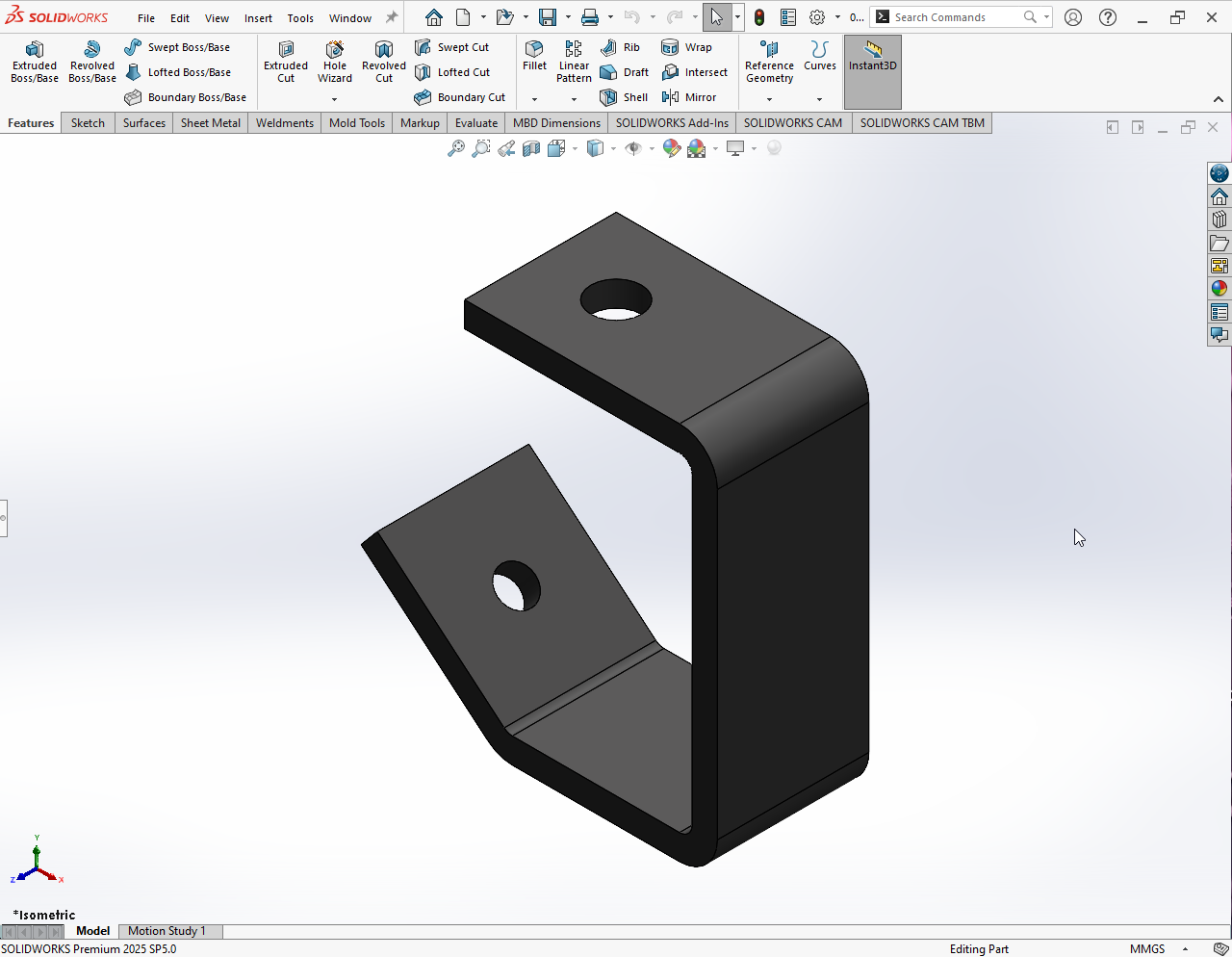Viewport: 1232px width, 957px height.
Task: Click the Fillet feature icon
Action: (534, 56)
